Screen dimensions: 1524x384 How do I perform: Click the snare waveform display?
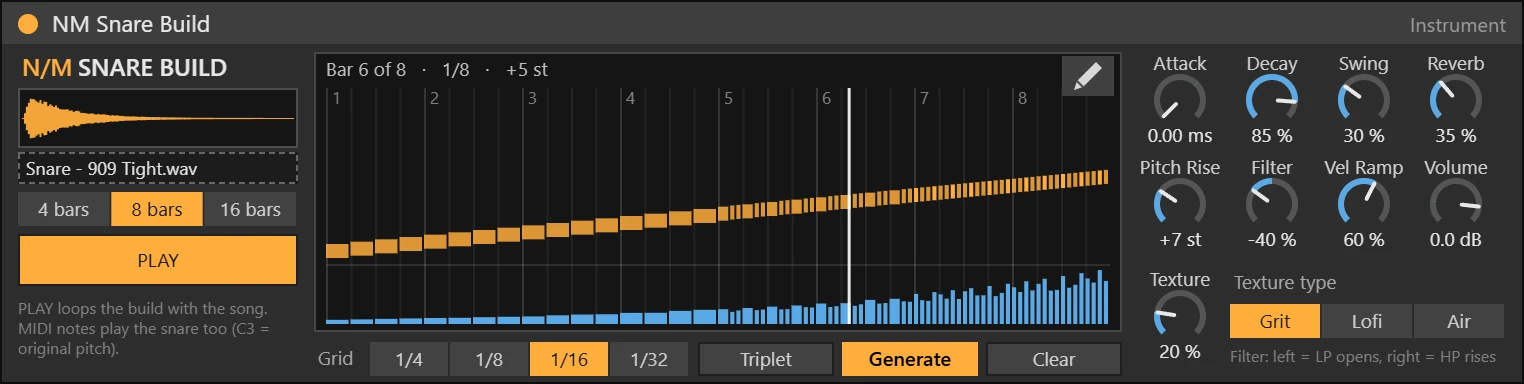[x=158, y=118]
